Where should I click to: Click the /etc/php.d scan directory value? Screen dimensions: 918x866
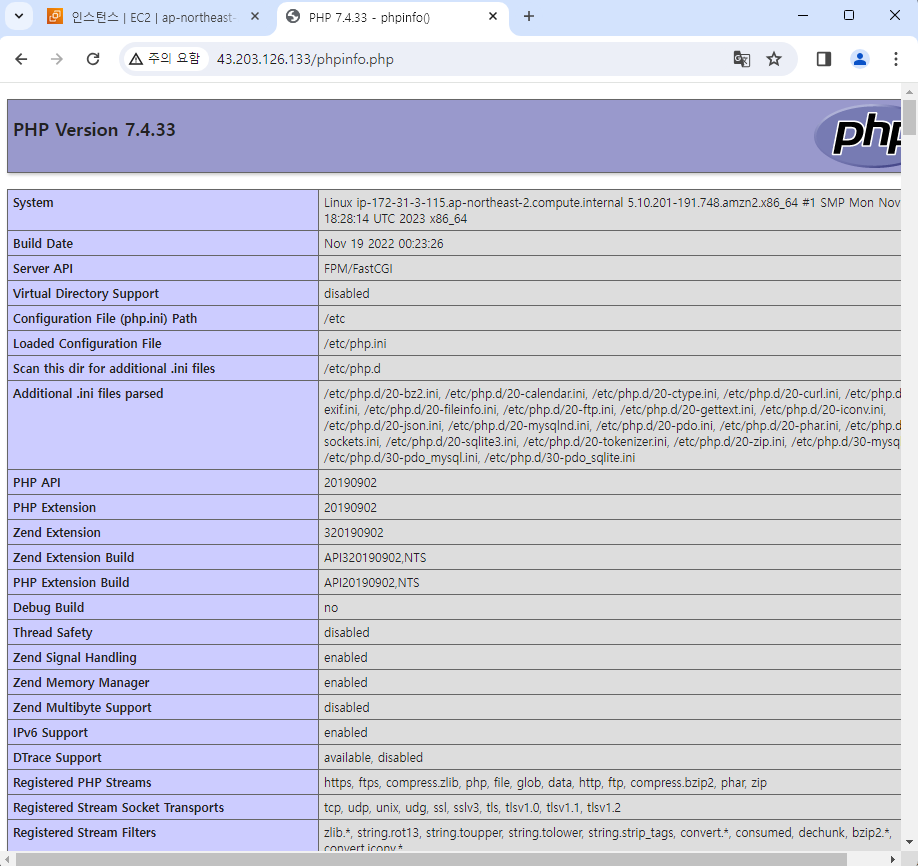(x=352, y=369)
